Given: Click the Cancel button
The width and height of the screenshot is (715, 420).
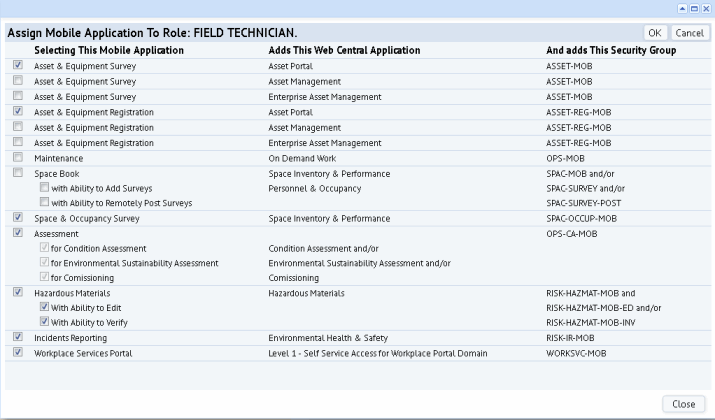Looking at the screenshot, I should [689, 33].
